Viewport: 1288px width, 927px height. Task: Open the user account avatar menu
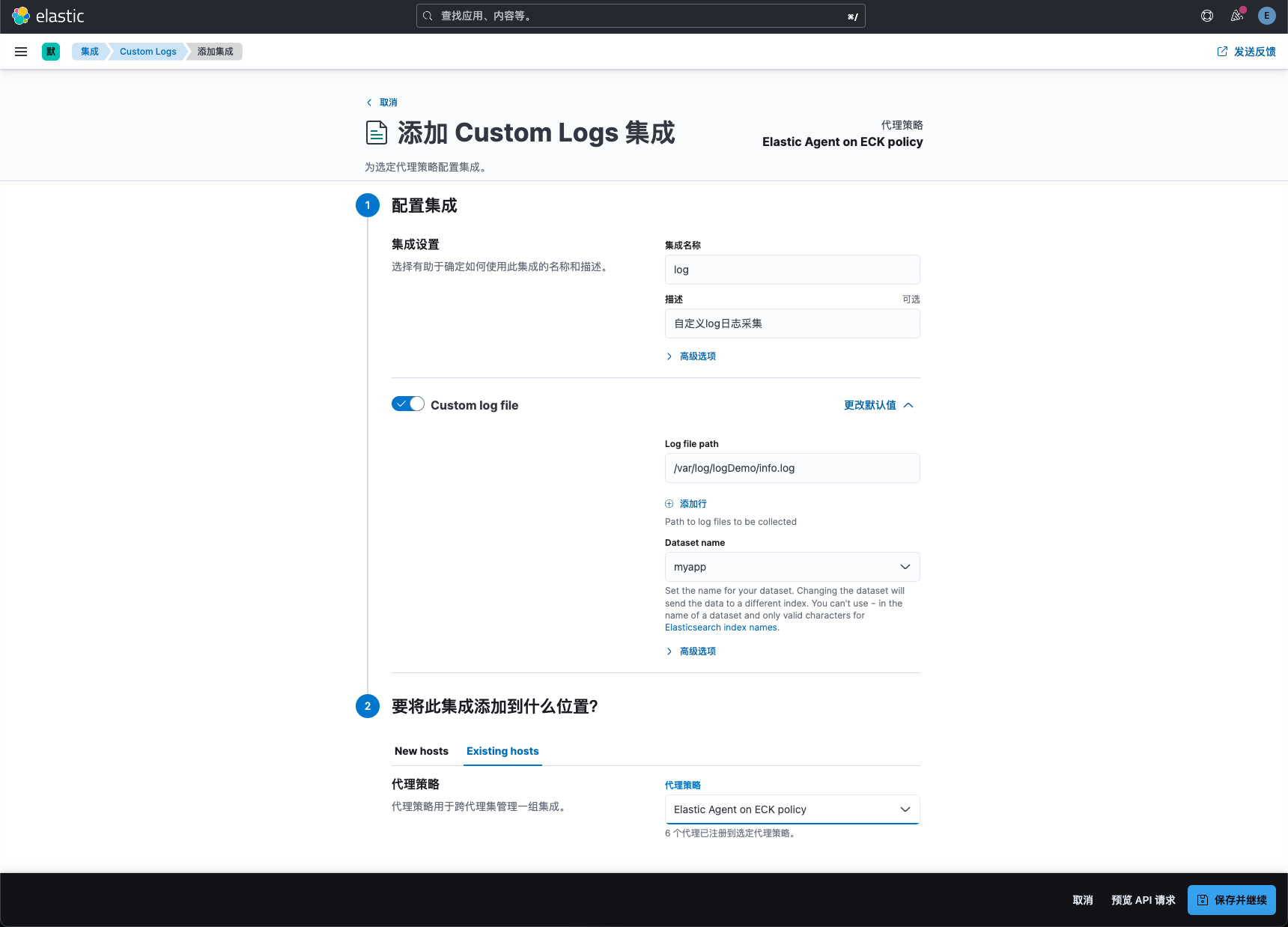[x=1267, y=16]
